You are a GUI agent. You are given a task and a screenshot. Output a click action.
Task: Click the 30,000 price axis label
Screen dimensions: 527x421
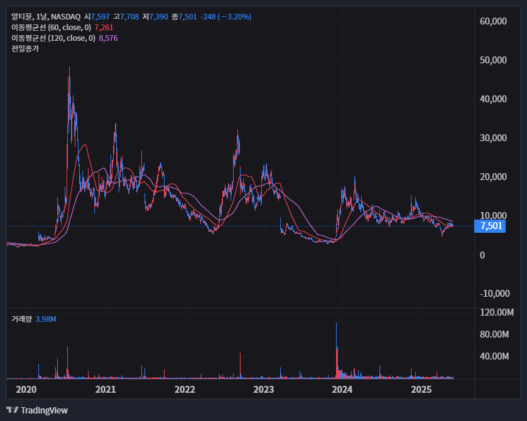click(x=493, y=138)
